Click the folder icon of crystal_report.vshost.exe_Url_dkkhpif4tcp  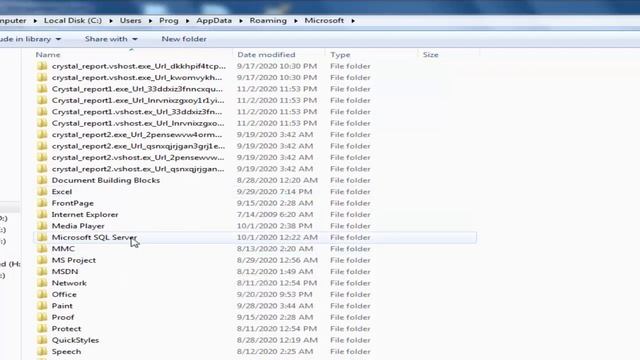pos(42,66)
